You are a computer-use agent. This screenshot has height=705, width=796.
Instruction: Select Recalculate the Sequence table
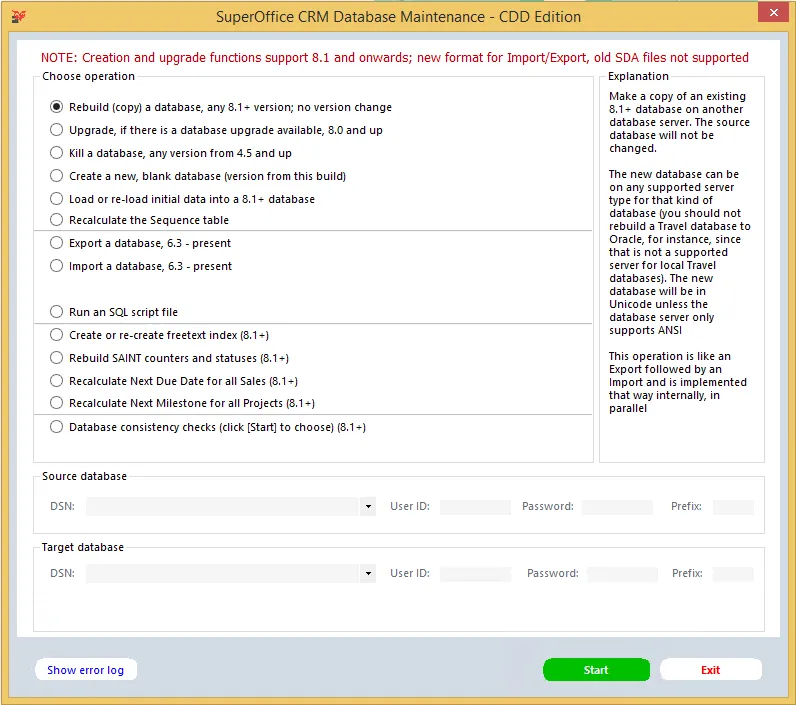(x=57, y=220)
